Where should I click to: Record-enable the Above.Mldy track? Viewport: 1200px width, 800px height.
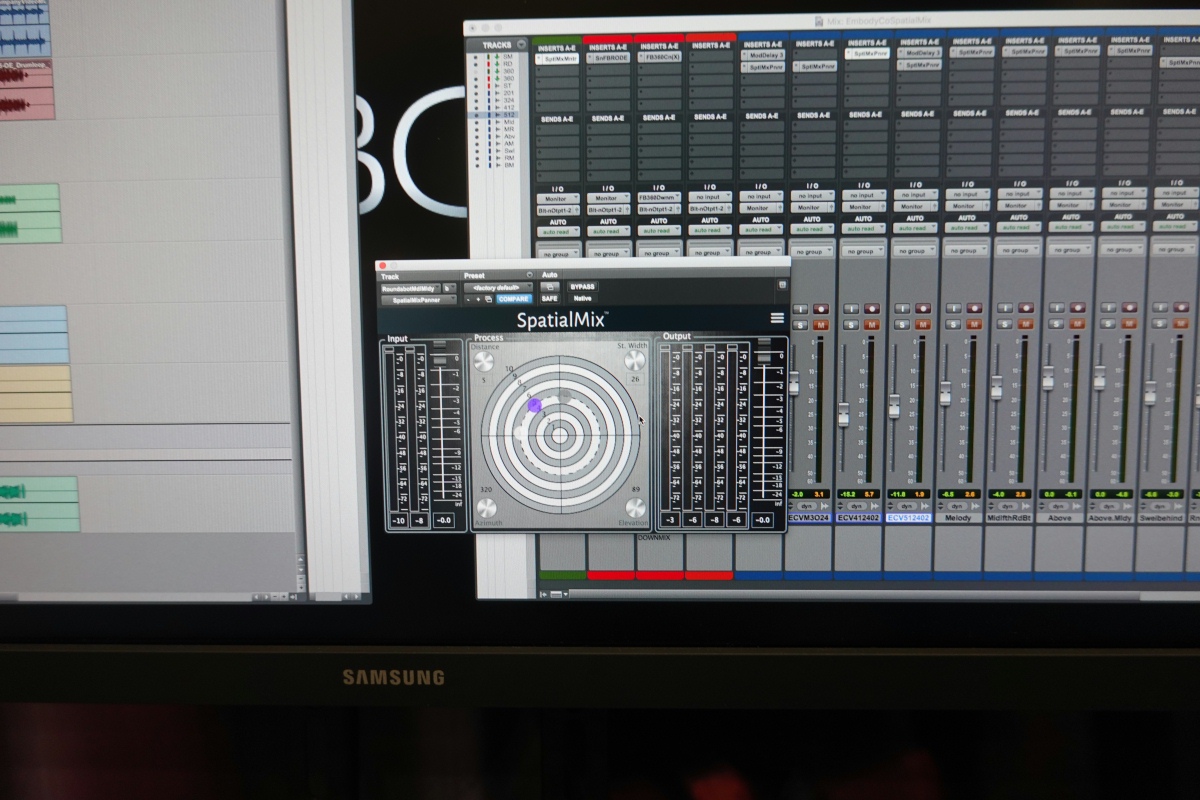point(1127,309)
